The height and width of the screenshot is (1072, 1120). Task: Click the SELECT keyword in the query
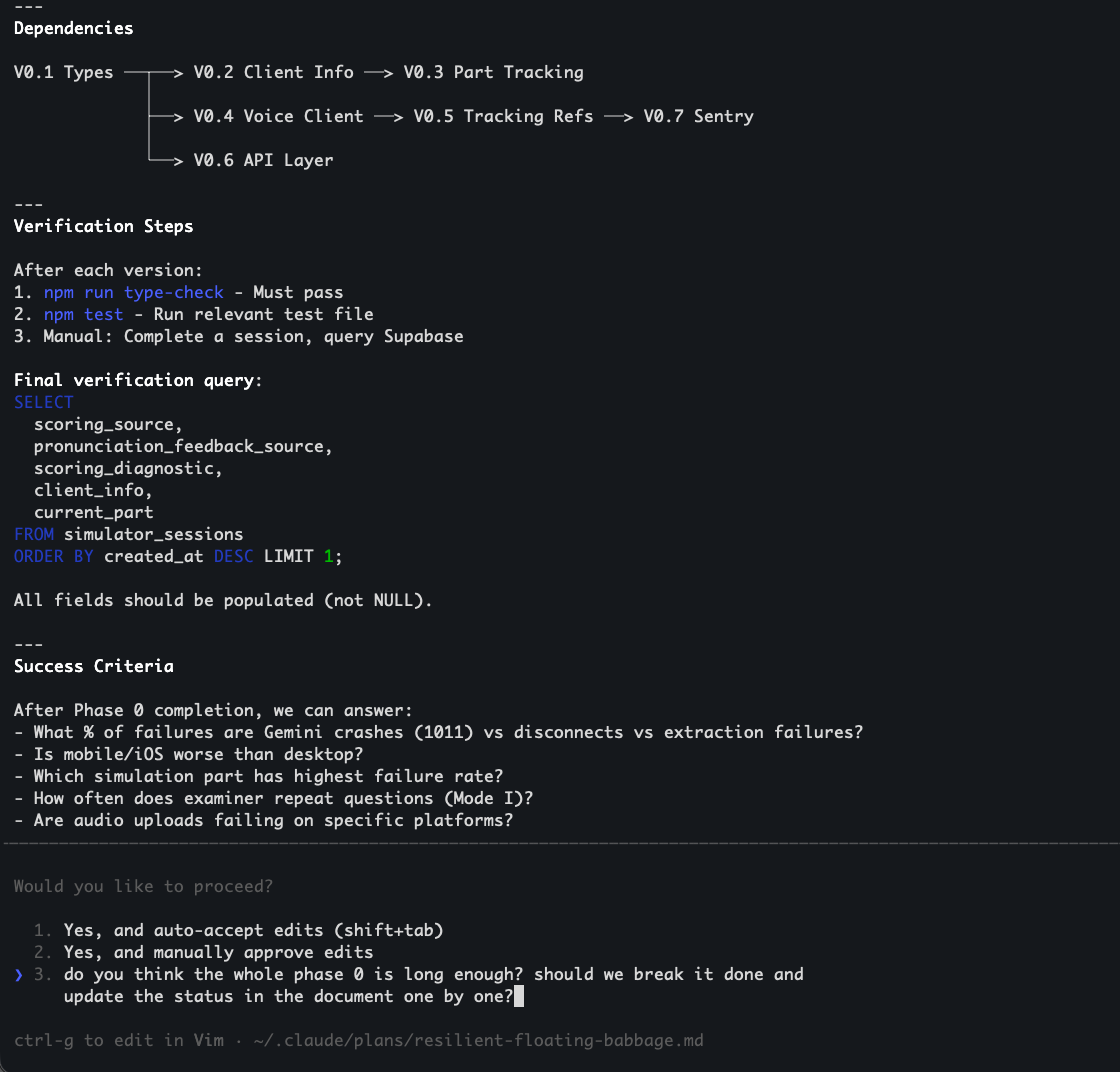click(43, 402)
